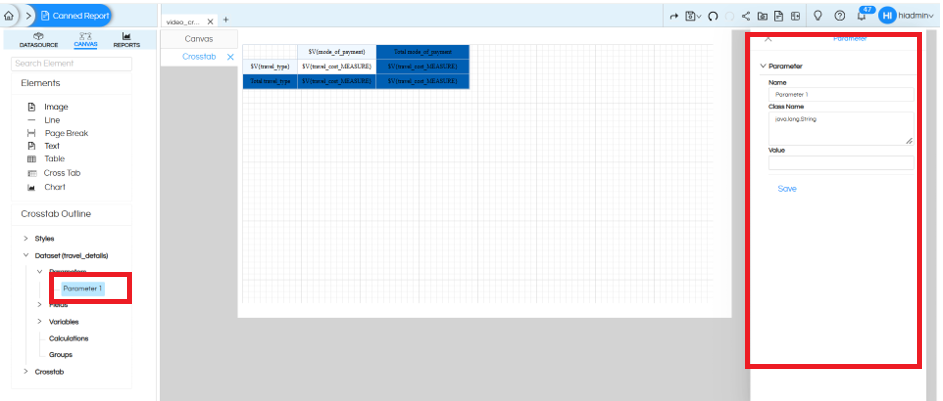Click Save in the Parameter panel

click(x=787, y=189)
